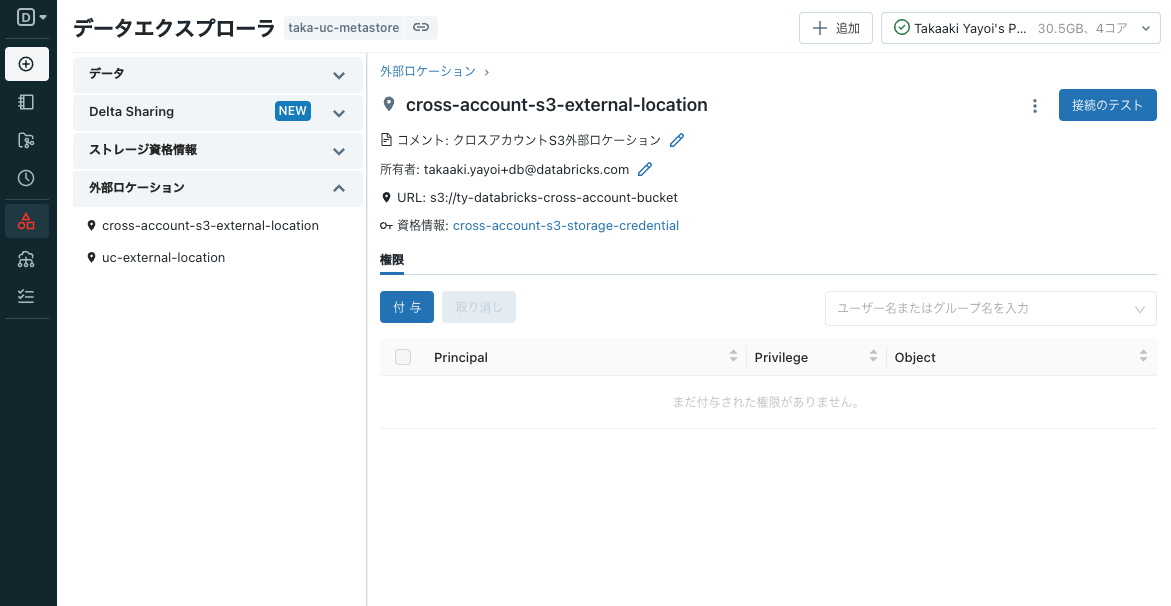This screenshot has width=1171, height=606.
Task: Click the location pin beside the cross-account-s3-external-location title
Action: [x=388, y=105]
